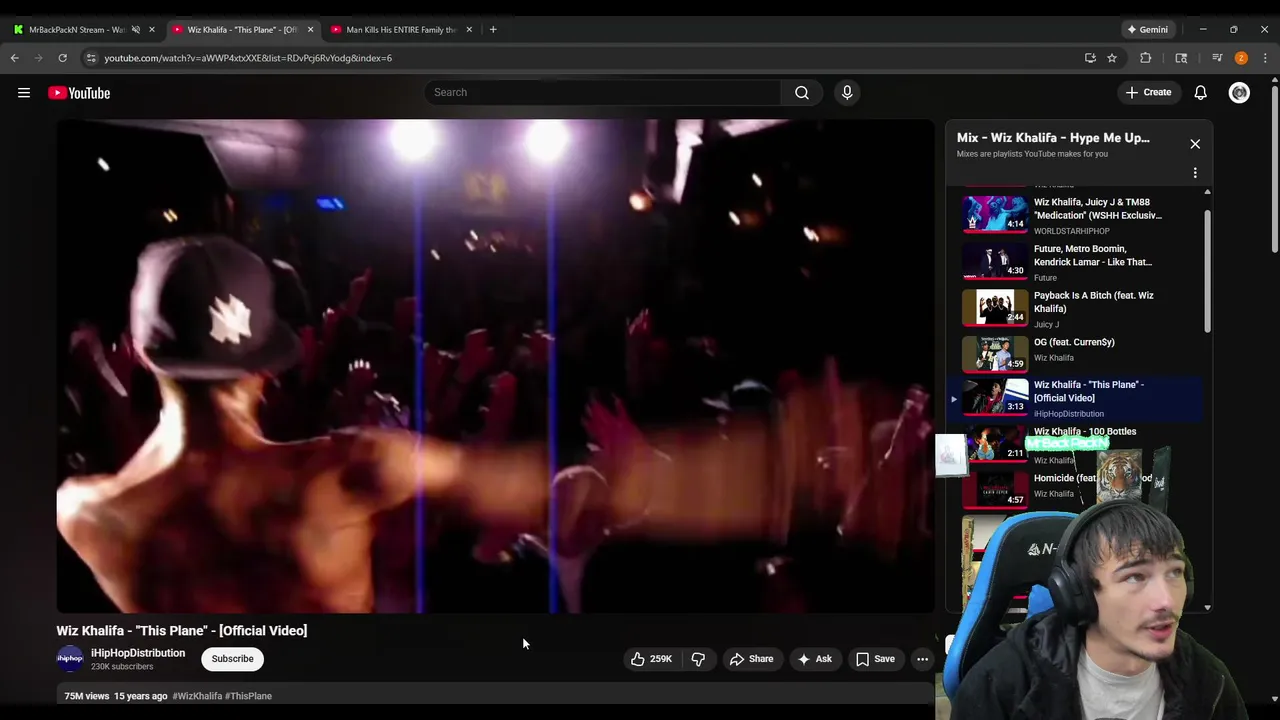Click the Ask button

[x=814, y=659]
